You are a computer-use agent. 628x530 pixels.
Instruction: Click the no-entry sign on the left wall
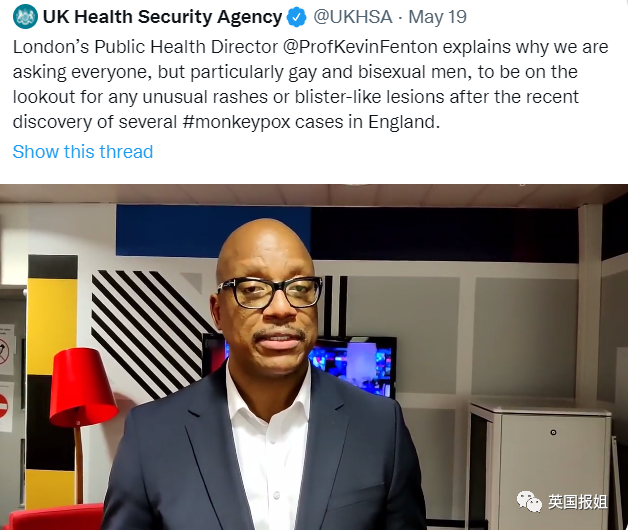[x=3, y=405]
